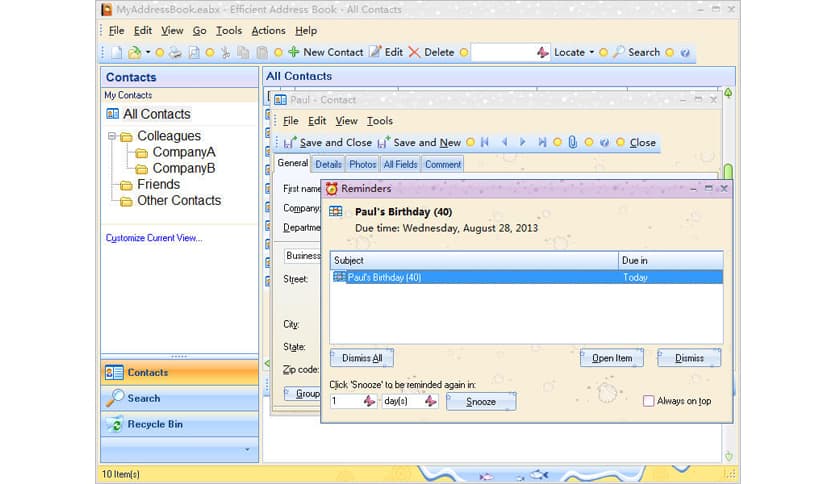Switch to the Contacts navigation pane
This screenshot has height=484, width=836.
tap(179, 373)
